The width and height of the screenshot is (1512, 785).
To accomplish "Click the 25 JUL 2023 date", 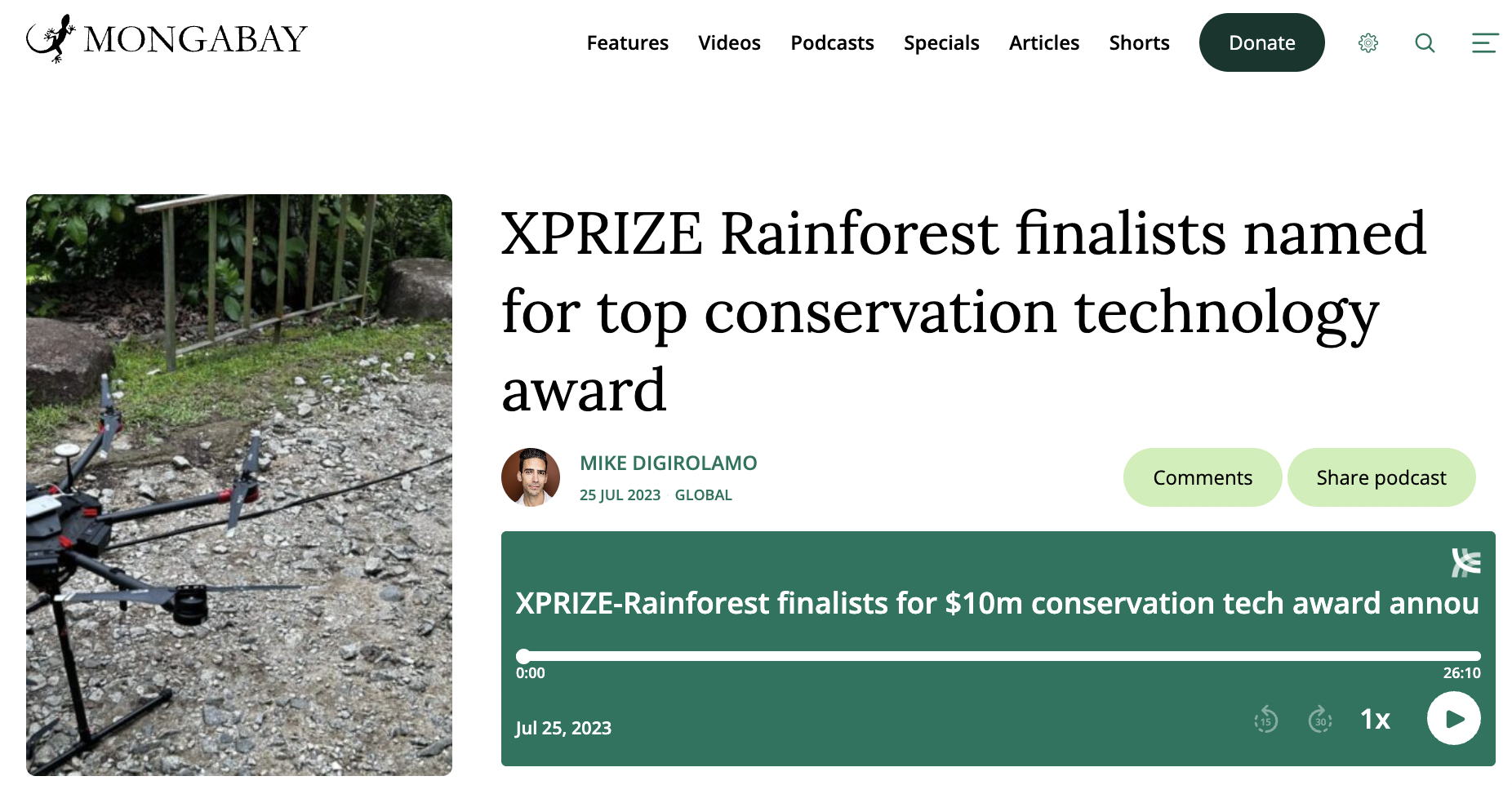I will click(620, 495).
